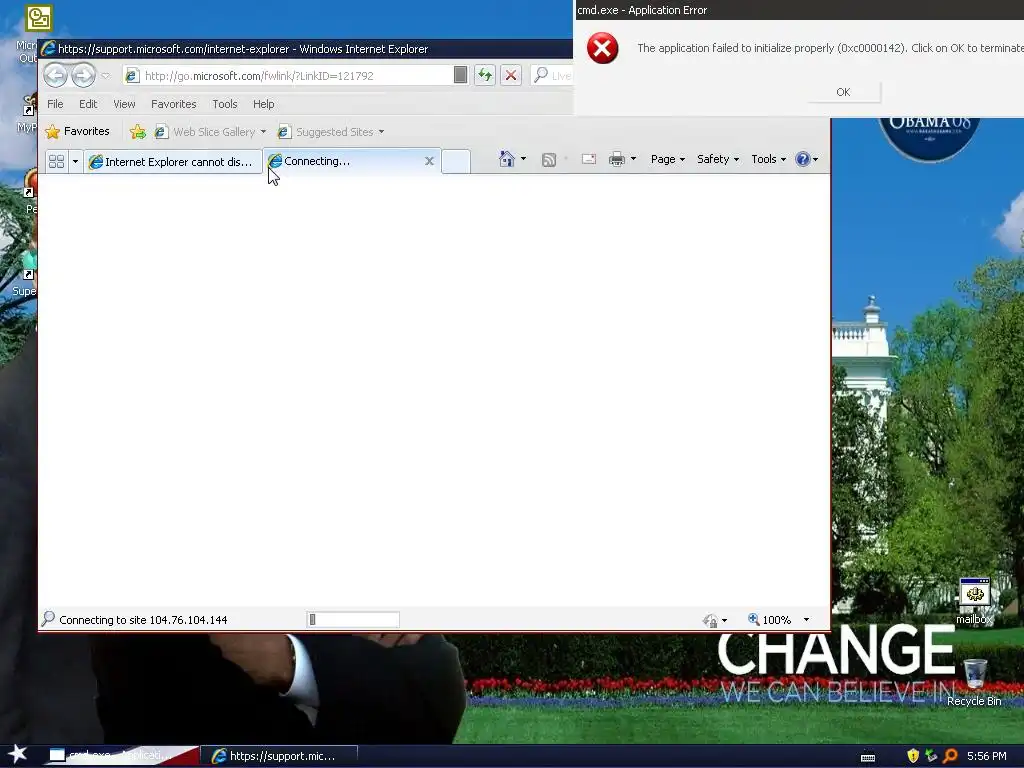Click the 100% zoom level button
The image size is (1024, 768).
click(x=769, y=620)
